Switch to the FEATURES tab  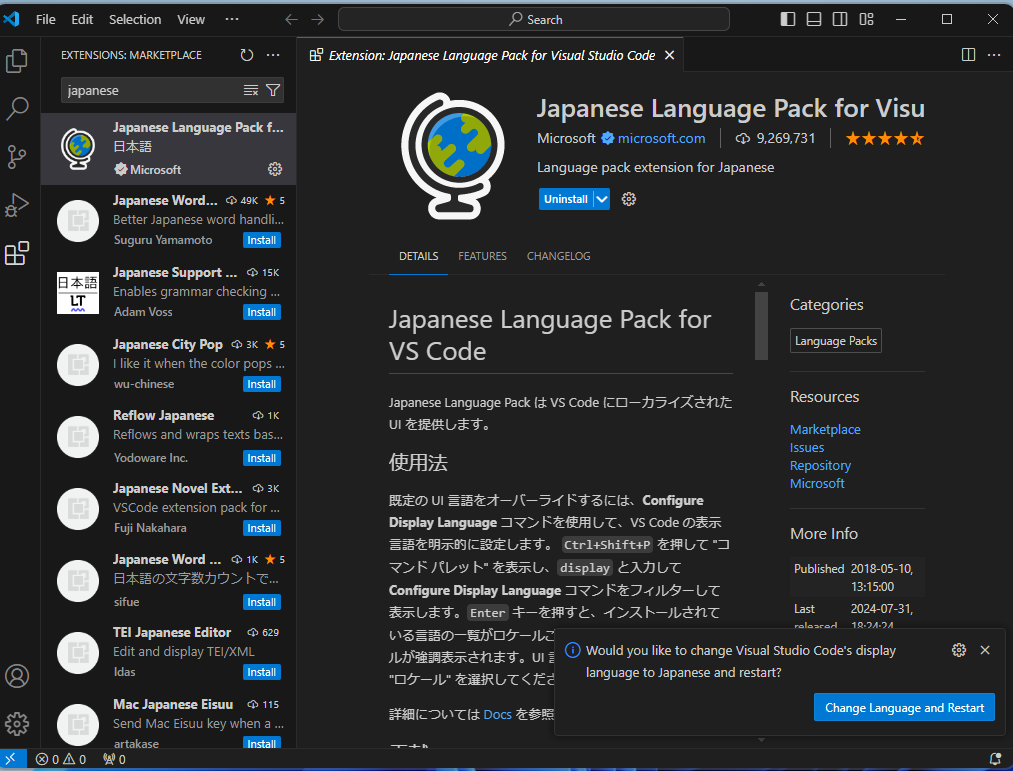point(482,256)
